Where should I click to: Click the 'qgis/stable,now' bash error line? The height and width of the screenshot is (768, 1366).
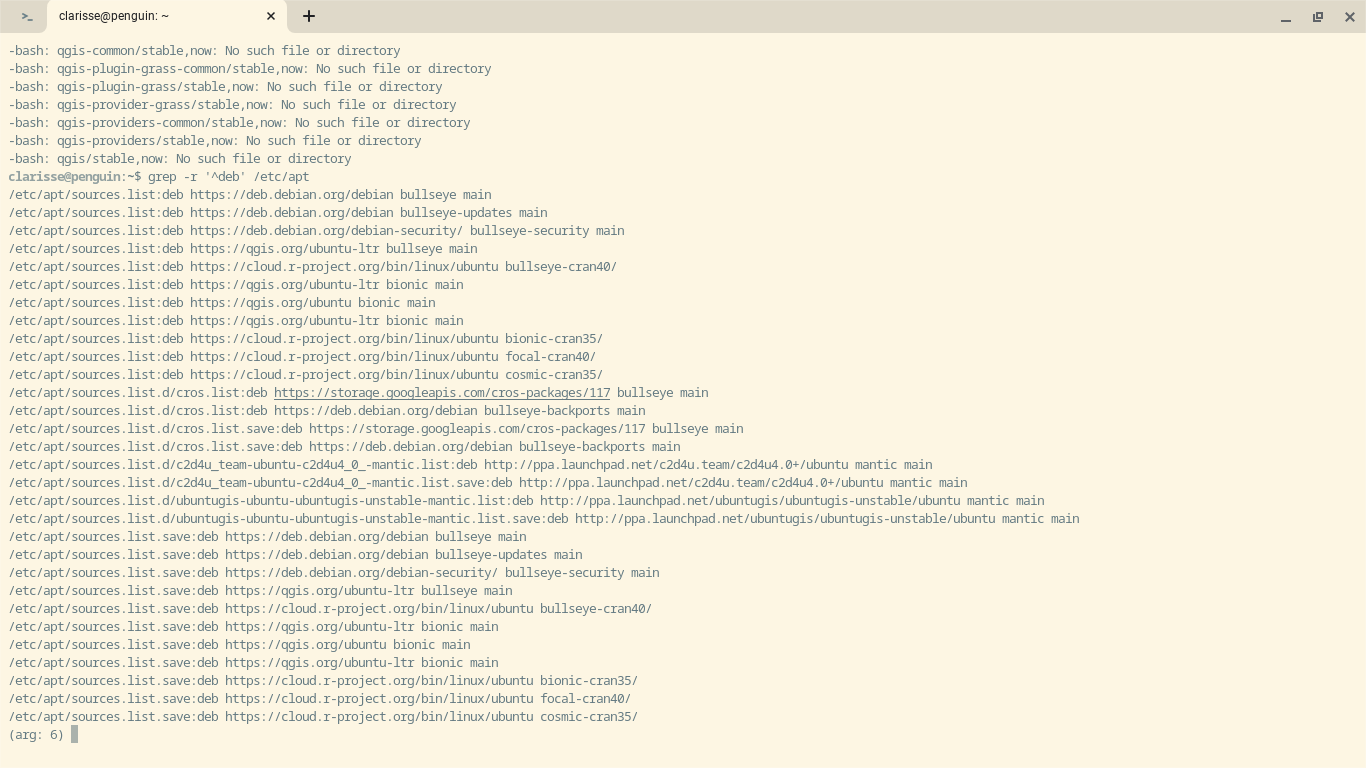180,159
